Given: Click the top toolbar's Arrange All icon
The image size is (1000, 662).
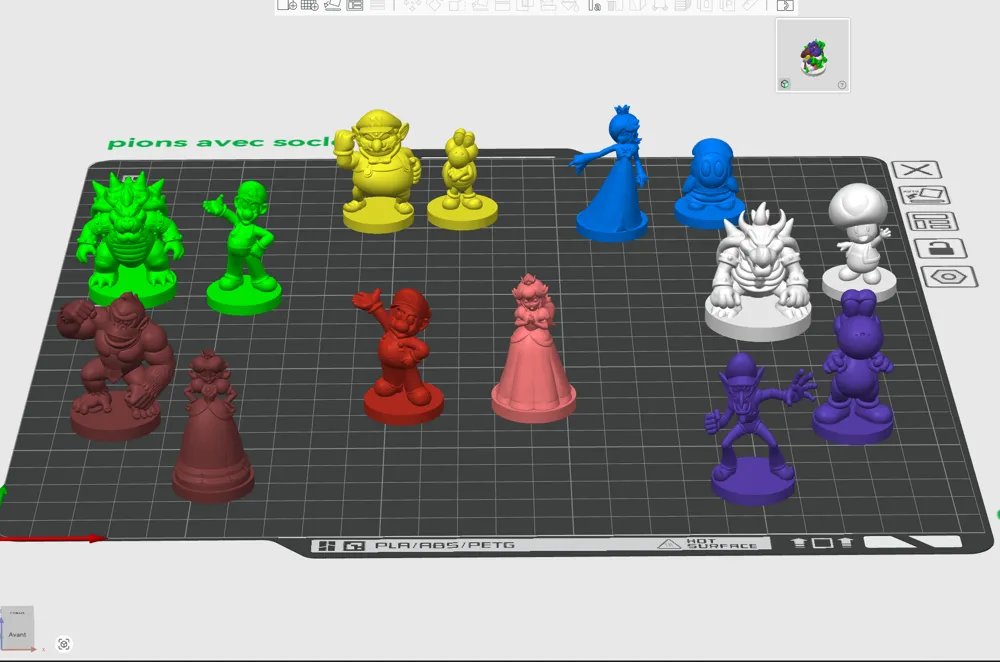Looking at the screenshot, I should 355,5.
